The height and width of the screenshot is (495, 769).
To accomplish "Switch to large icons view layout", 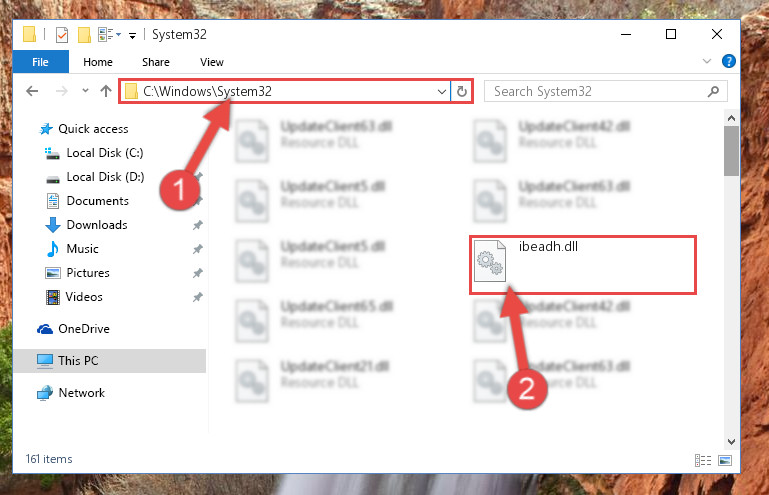I will (725, 460).
